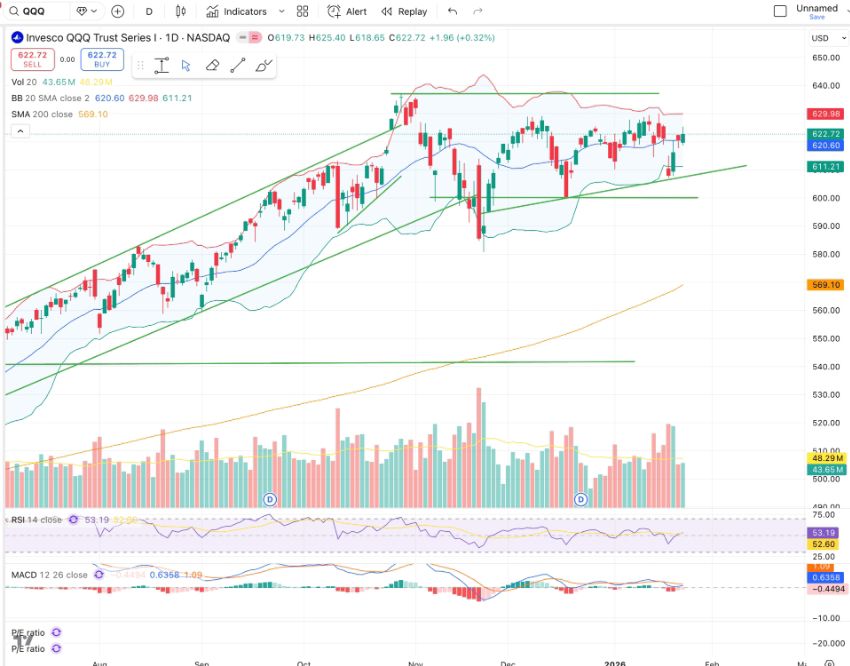850x666 pixels.
Task: Open the indicator templates grid icon
Action: [x=301, y=12]
